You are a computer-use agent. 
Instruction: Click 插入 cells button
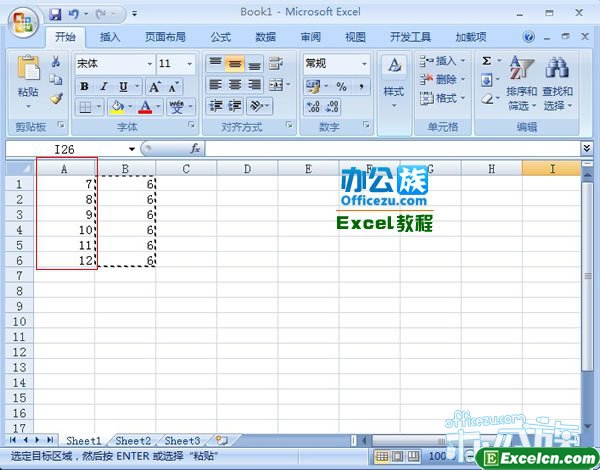(x=442, y=61)
